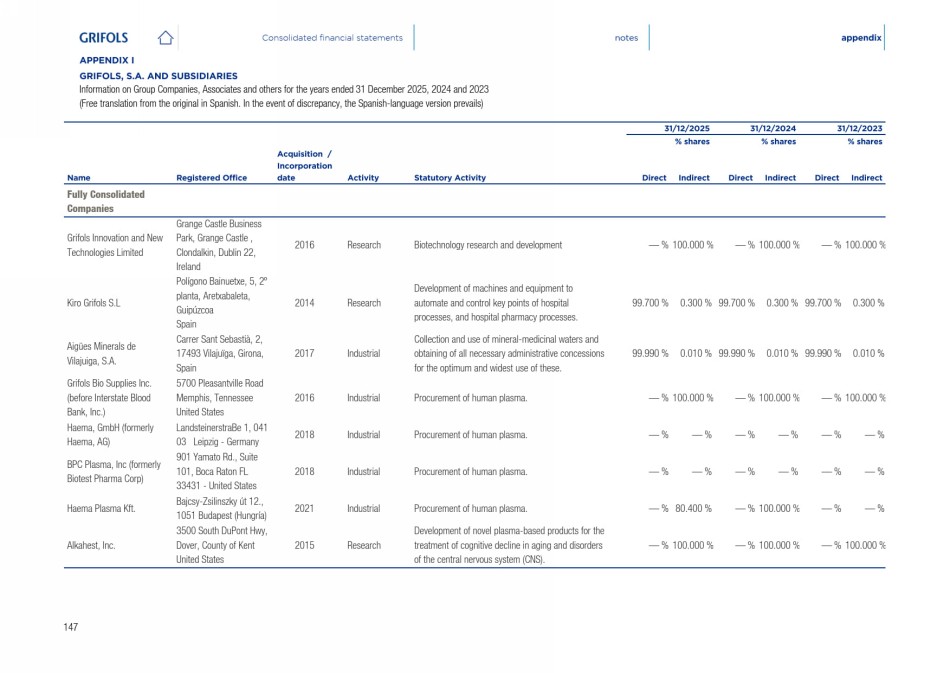Click the Registered Office column header

211,178
